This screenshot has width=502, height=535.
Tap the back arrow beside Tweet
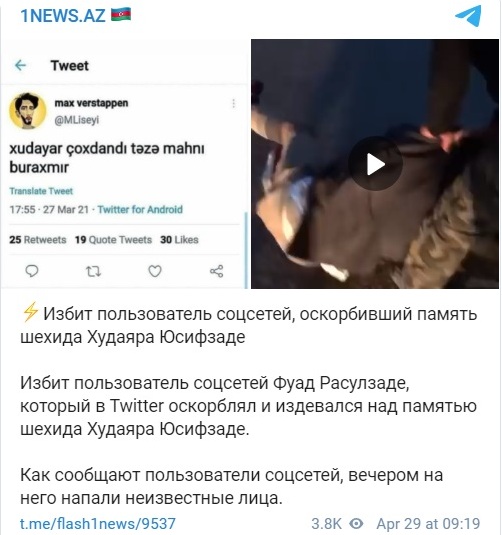coord(20,65)
